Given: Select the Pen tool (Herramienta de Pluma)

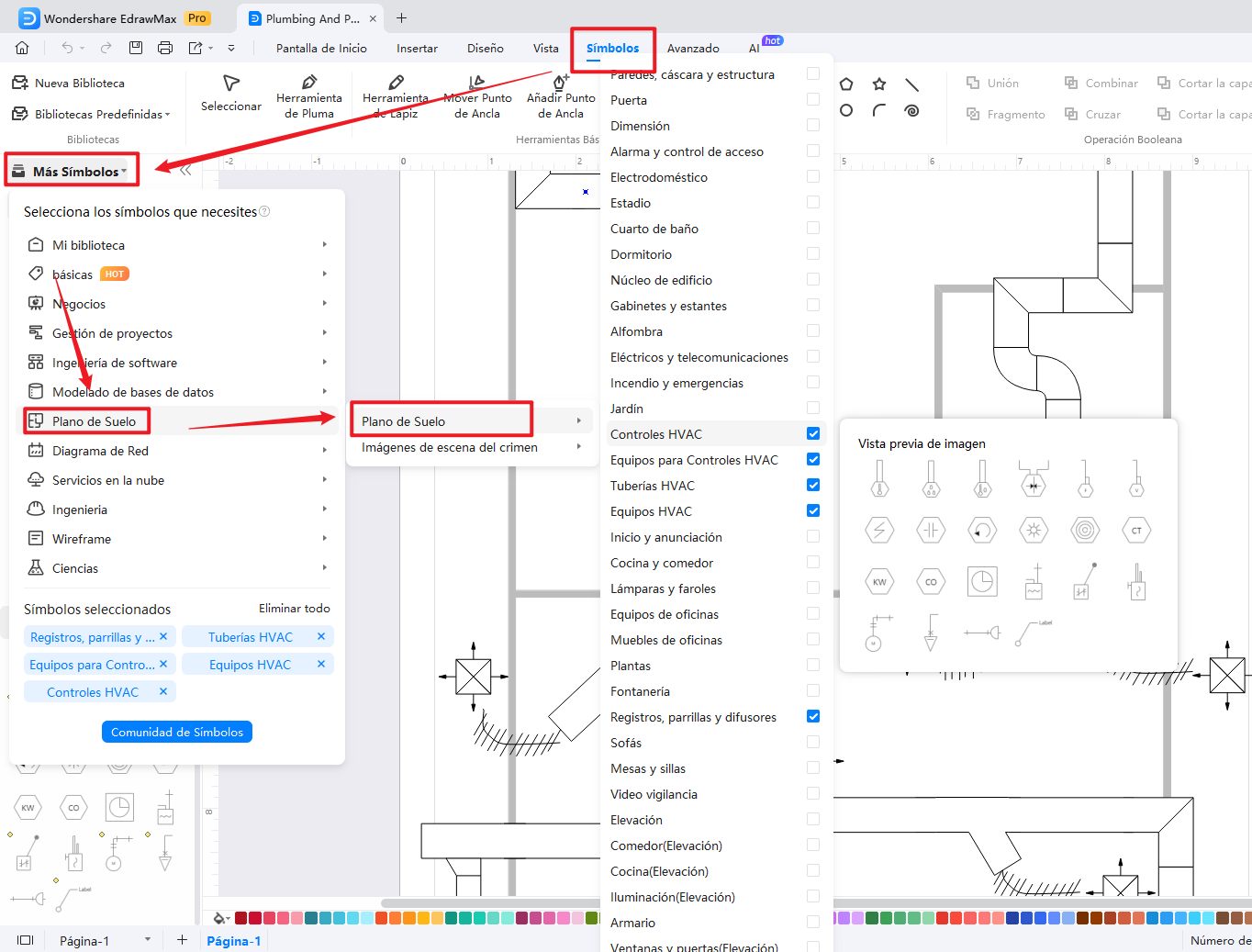Looking at the screenshot, I should click(309, 96).
